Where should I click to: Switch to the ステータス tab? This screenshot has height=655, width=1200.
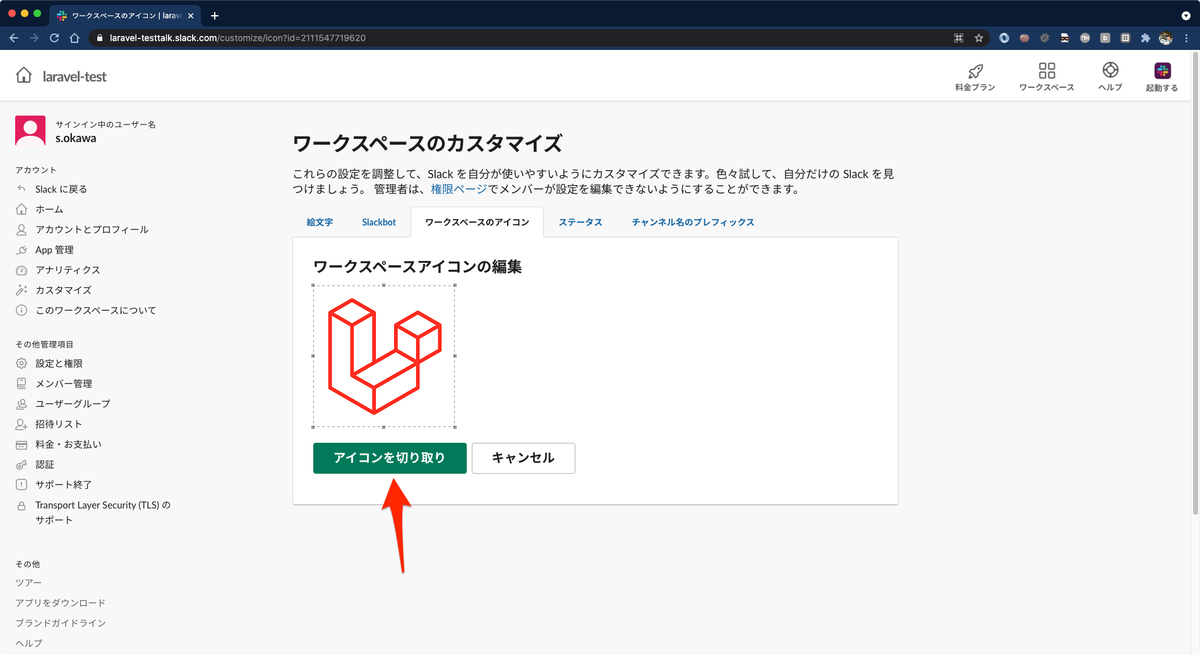pyautogui.click(x=580, y=222)
